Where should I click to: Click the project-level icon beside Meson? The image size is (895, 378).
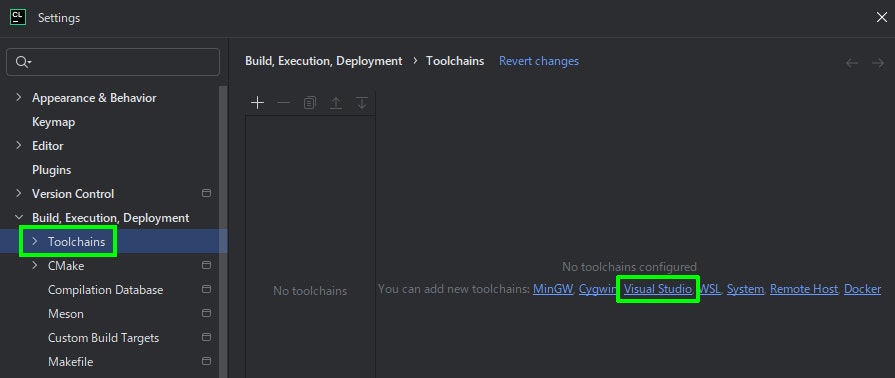click(207, 313)
